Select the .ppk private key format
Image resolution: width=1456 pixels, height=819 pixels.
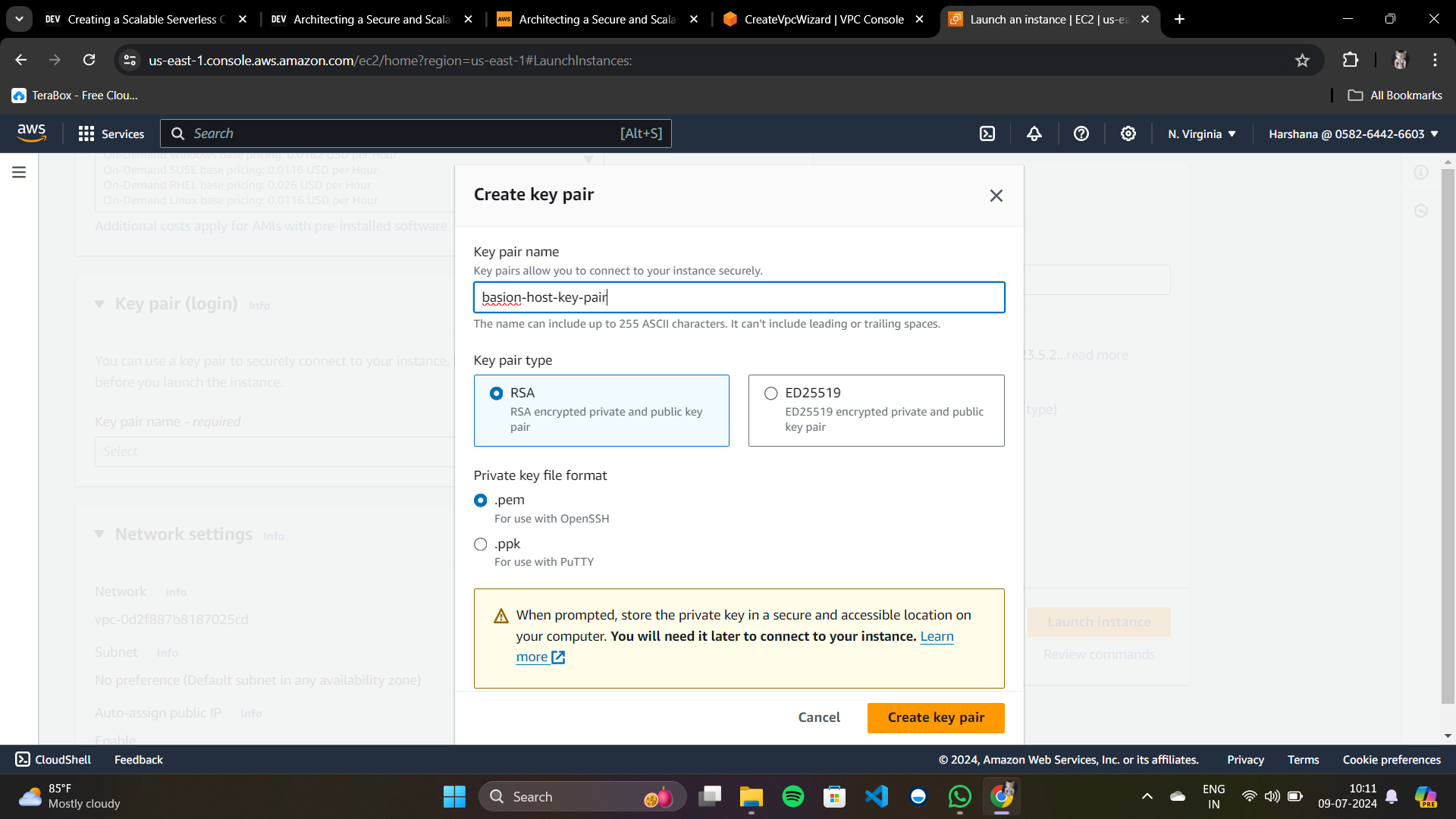(481, 544)
